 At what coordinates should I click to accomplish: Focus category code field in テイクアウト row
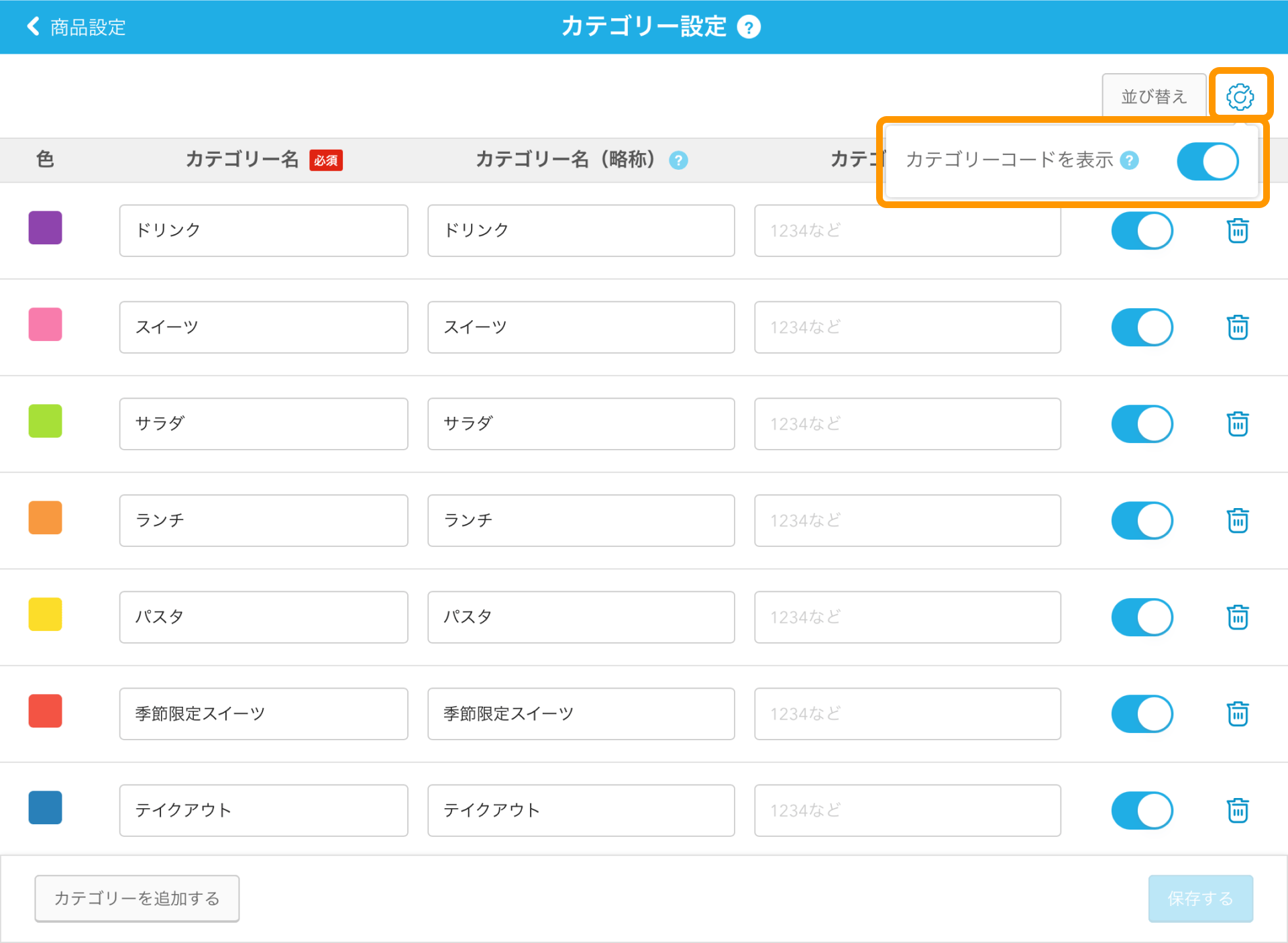tap(908, 810)
